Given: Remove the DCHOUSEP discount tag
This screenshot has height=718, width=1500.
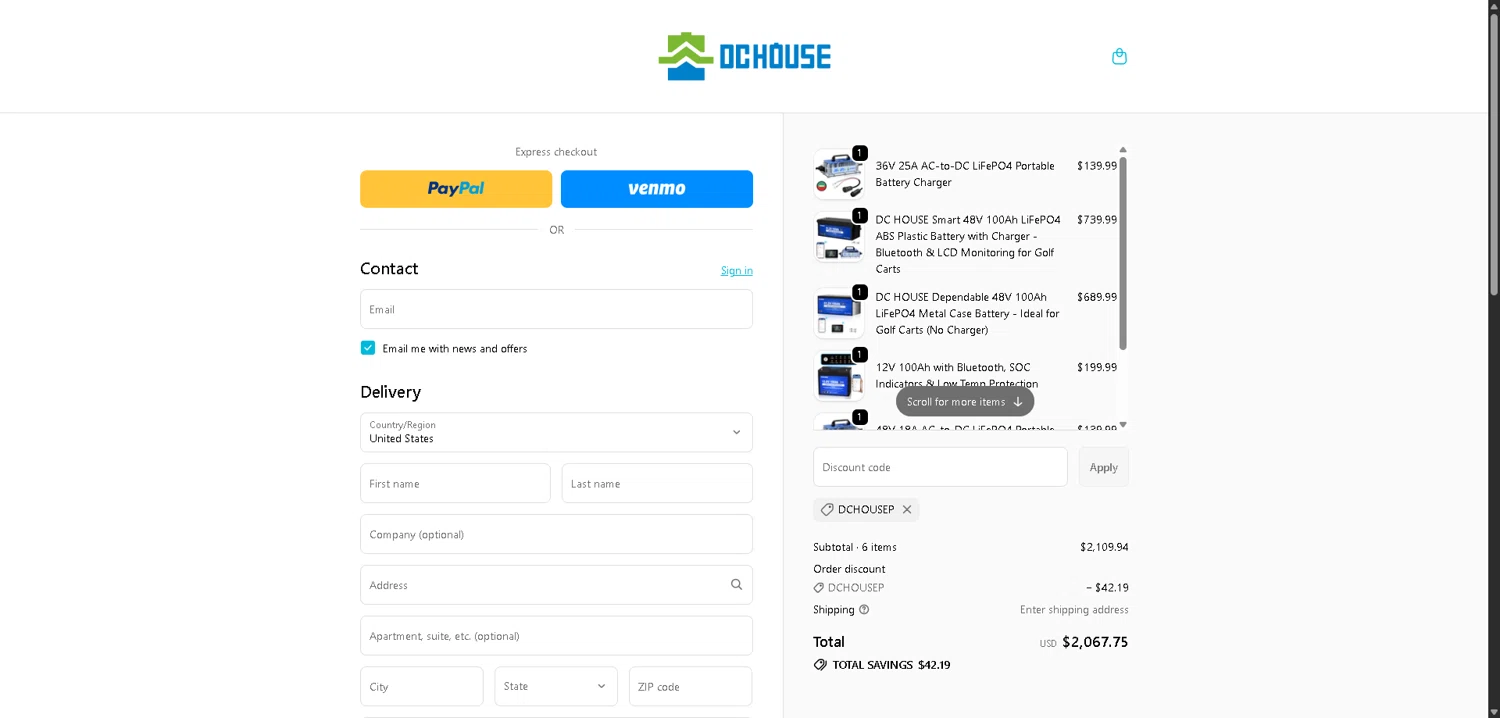Looking at the screenshot, I should (907, 509).
